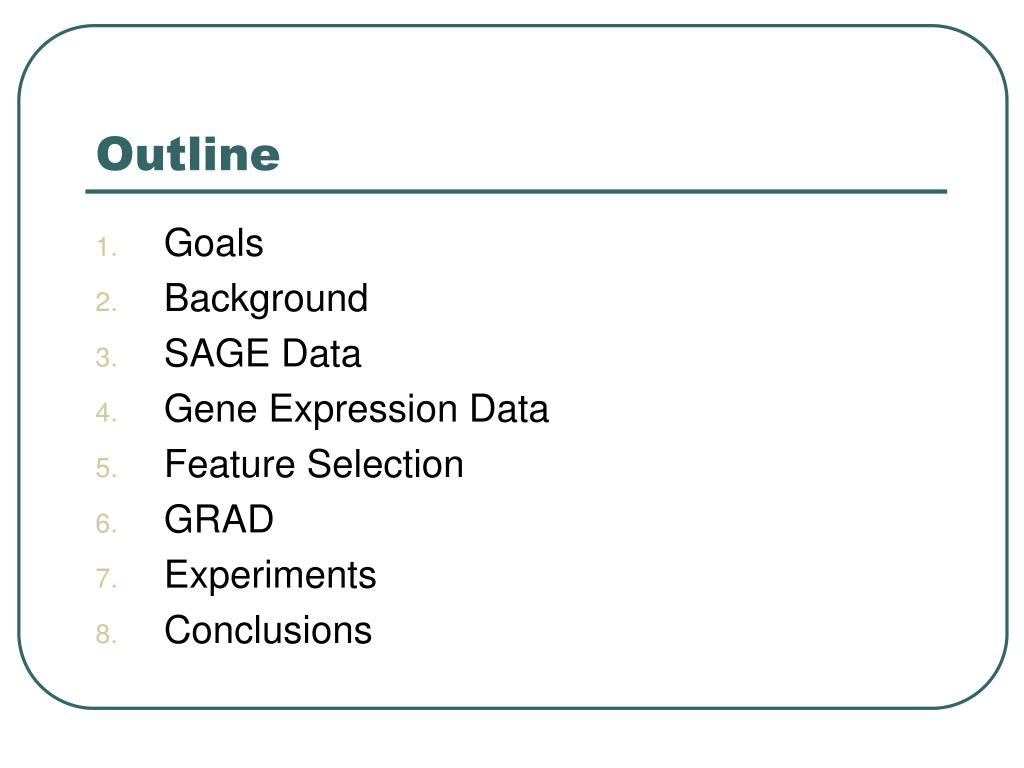
Task: Click list number 4 before Gene Expression
Action: [106, 413]
